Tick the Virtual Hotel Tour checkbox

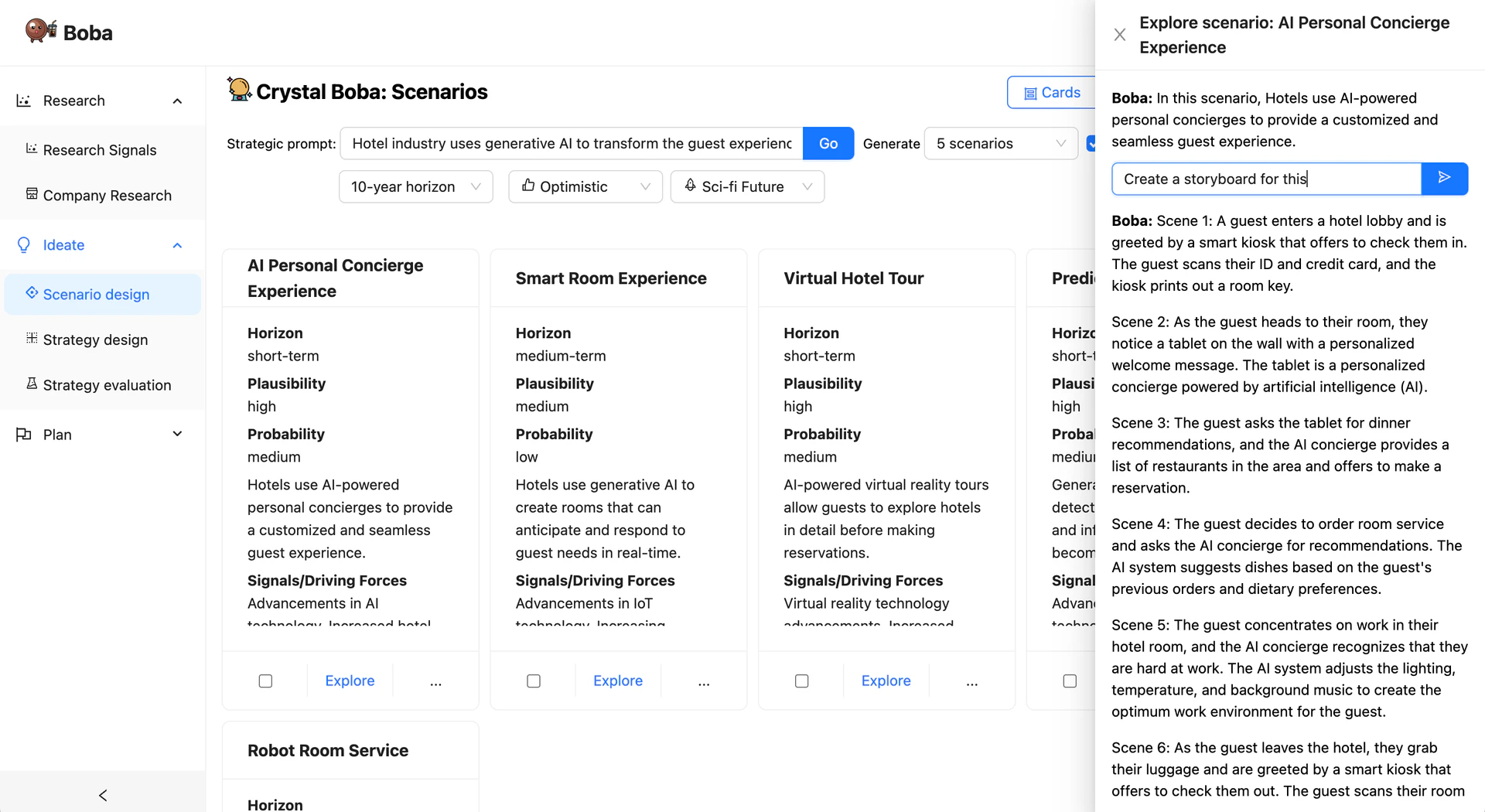tap(802, 681)
